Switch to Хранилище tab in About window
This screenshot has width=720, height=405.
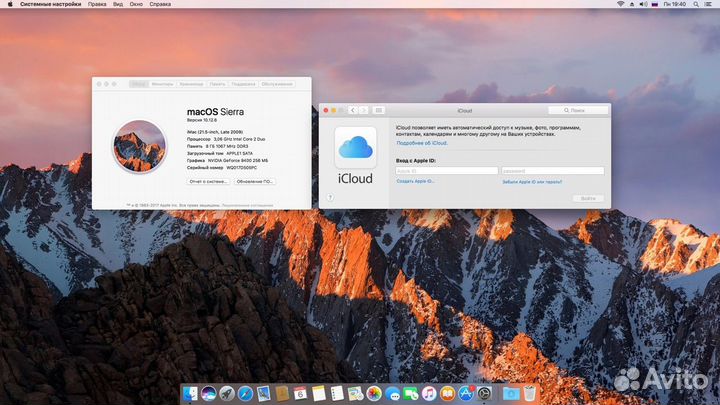point(191,84)
